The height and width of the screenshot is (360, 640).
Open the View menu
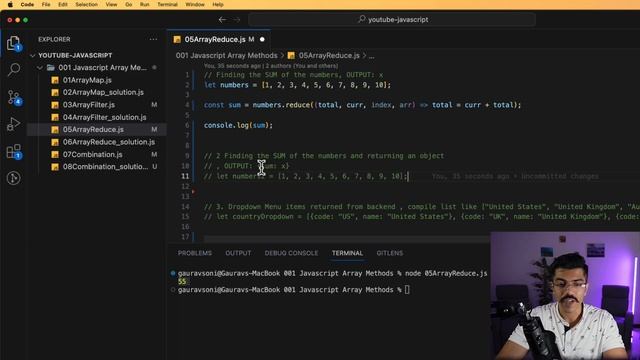click(111, 4)
